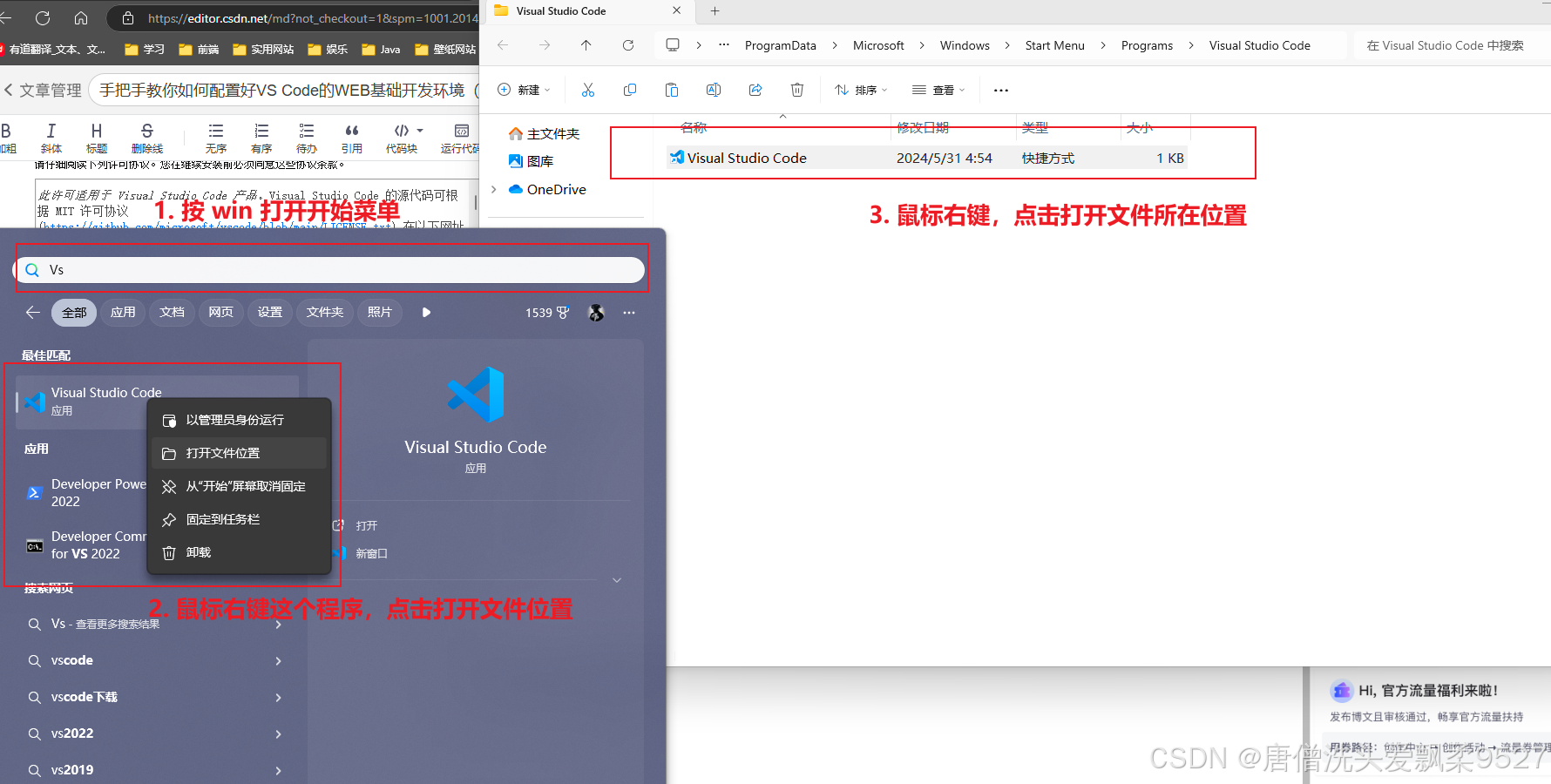Go back to 文章管理 in CSDN

pyautogui.click(x=43, y=91)
